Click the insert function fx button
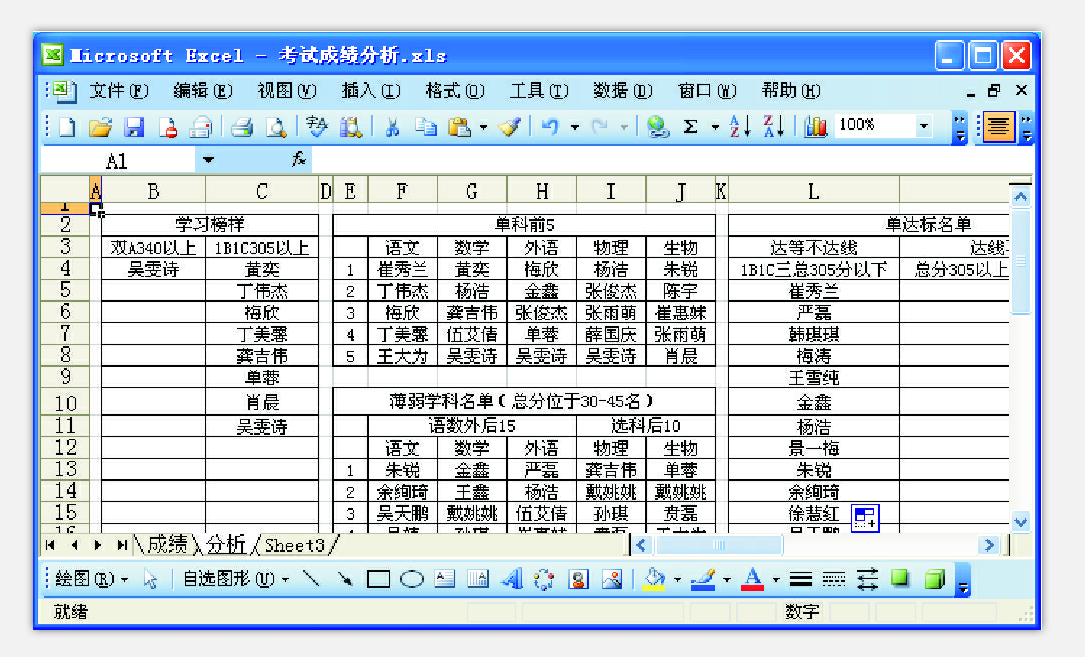 tap(298, 160)
